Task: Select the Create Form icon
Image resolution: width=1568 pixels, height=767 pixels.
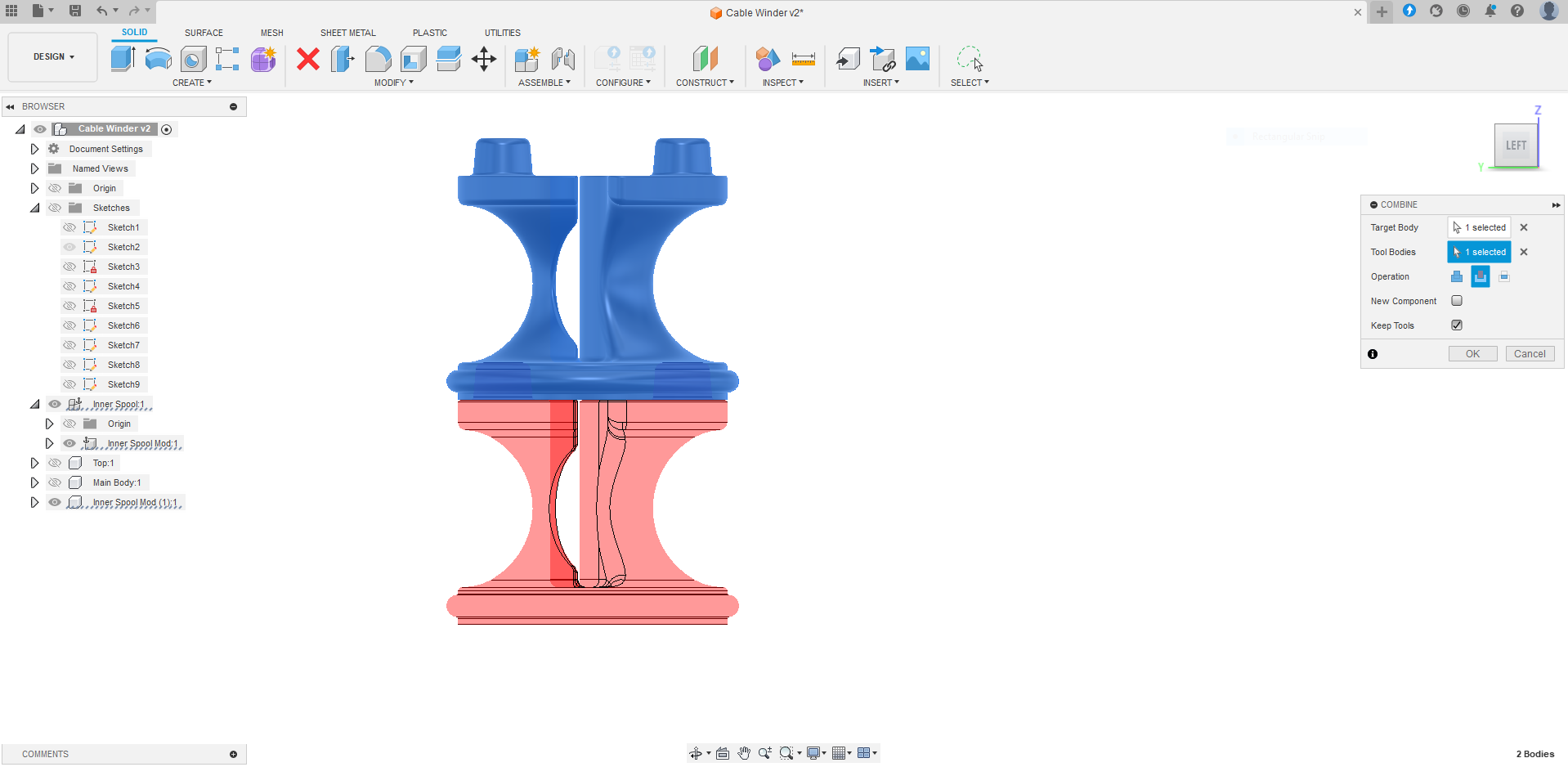Action: [x=263, y=59]
